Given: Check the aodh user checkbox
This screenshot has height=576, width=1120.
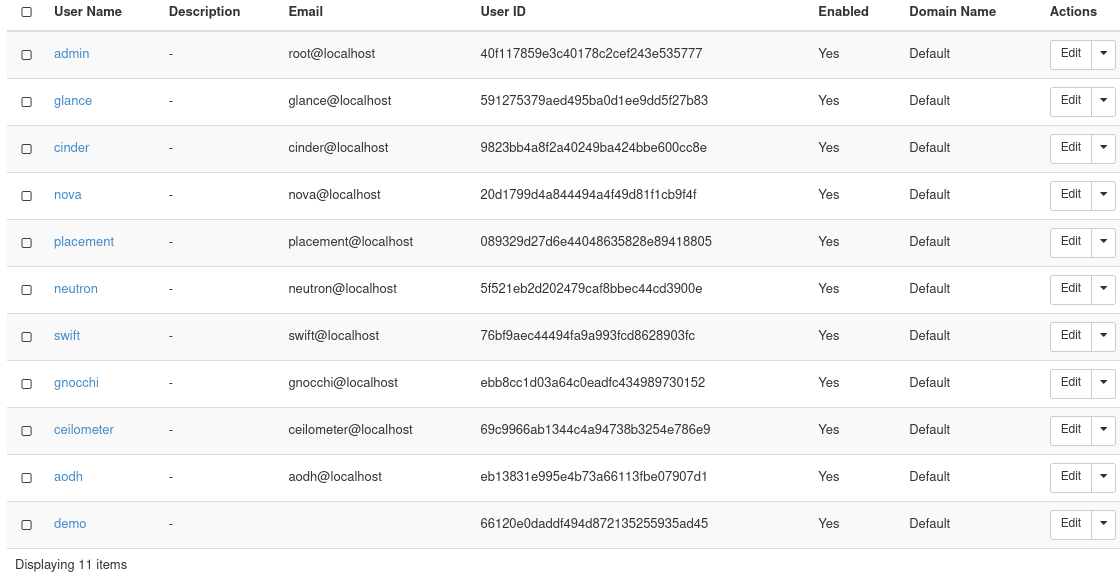Looking at the screenshot, I should [x=26, y=478].
